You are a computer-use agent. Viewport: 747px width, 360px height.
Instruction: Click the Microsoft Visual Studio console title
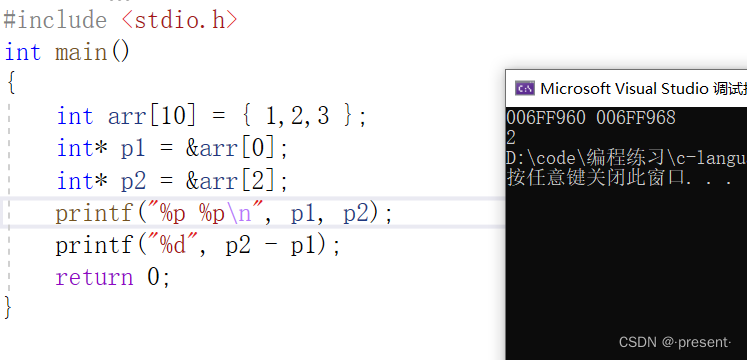click(643, 89)
